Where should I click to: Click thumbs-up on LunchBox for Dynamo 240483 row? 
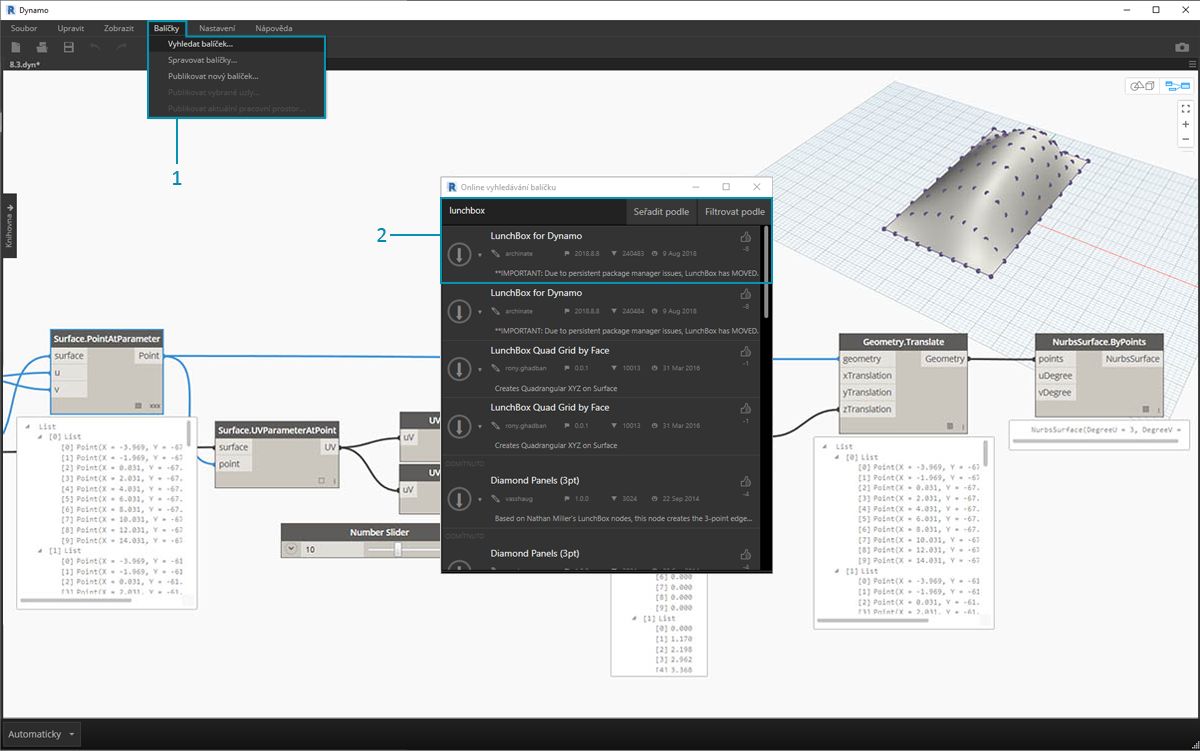click(x=745, y=238)
